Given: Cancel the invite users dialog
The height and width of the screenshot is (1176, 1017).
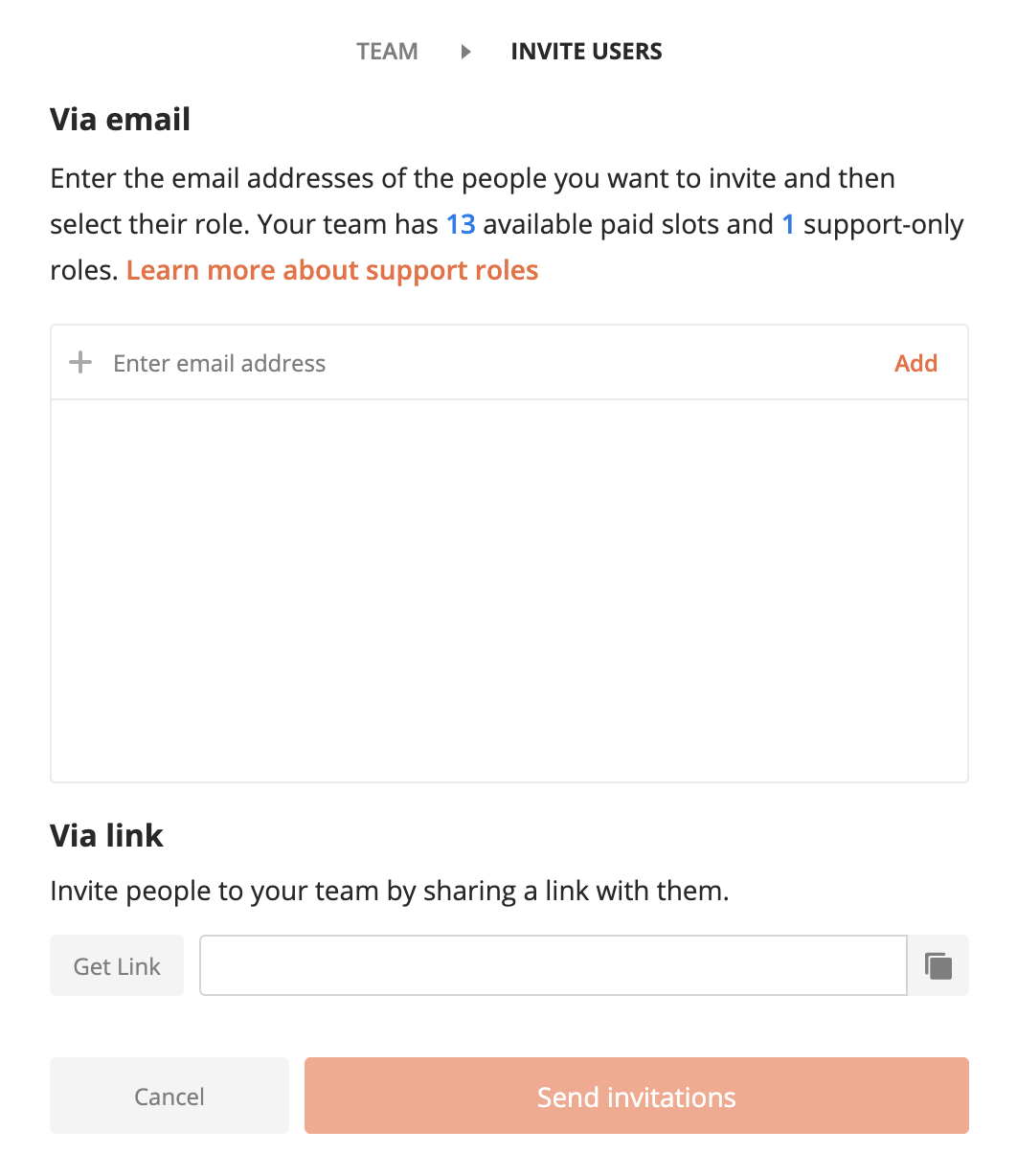Looking at the screenshot, I should pos(169,1097).
